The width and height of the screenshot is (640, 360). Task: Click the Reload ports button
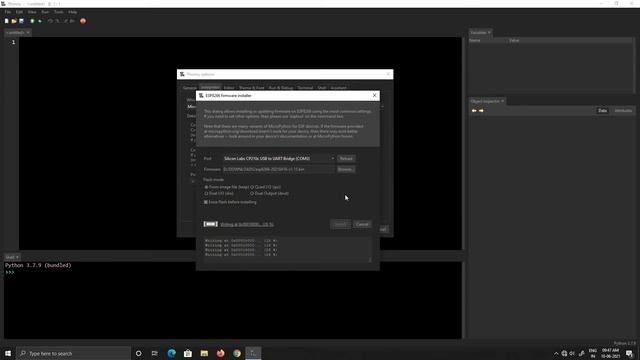point(346,158)
